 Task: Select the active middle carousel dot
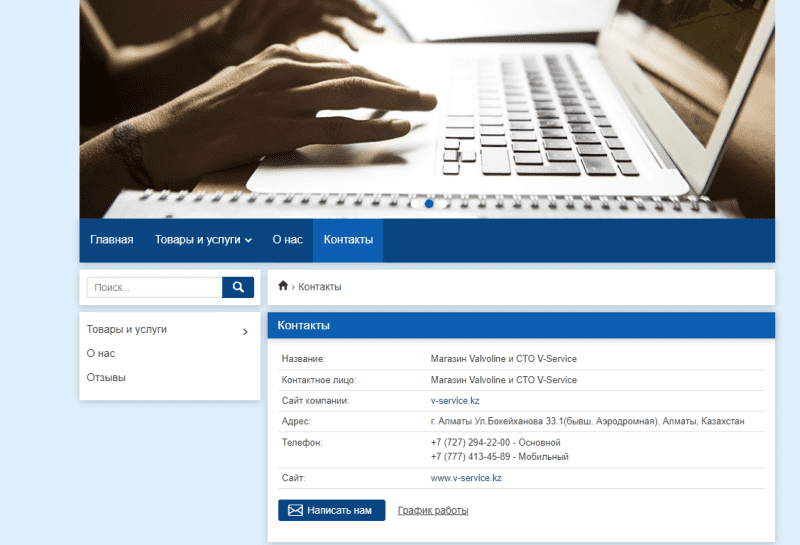(x=429, y=204)
